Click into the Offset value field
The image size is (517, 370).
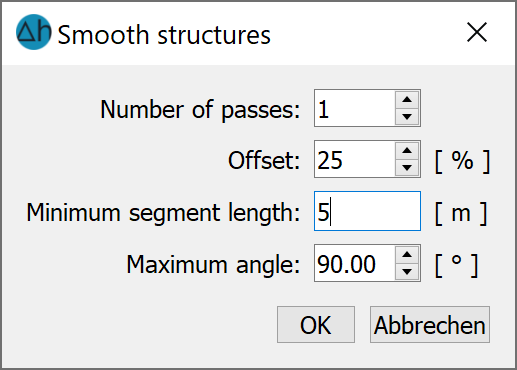(x=355, y=159)
